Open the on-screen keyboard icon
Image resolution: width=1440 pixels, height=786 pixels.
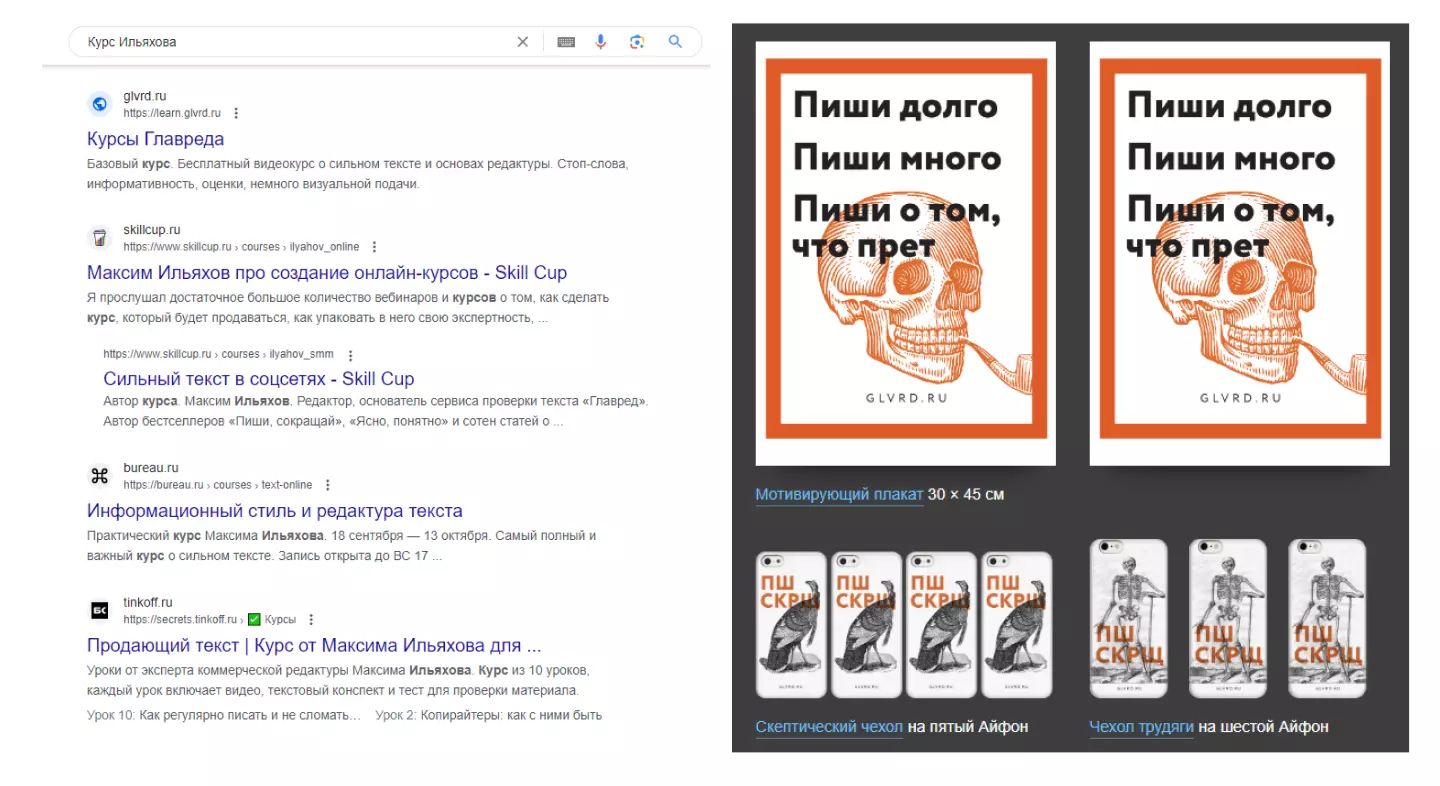pos(566,42)
